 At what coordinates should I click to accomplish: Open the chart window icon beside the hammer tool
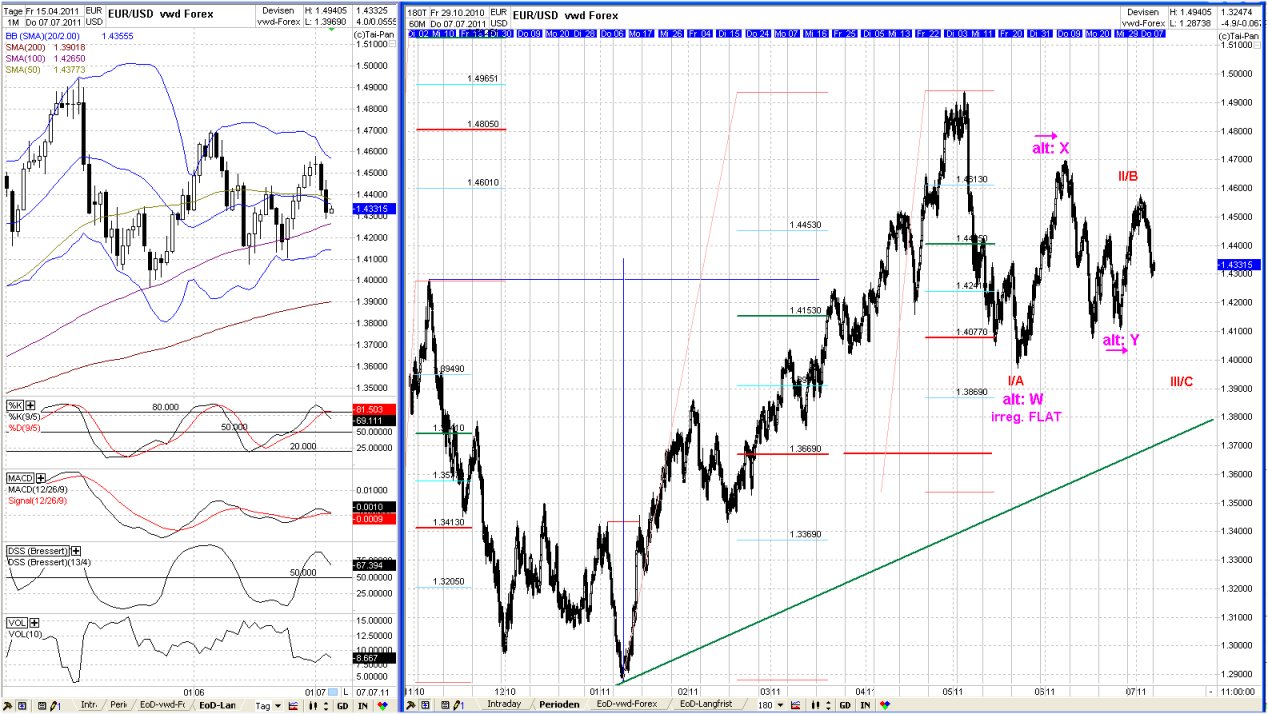click(x=23, y=705)
